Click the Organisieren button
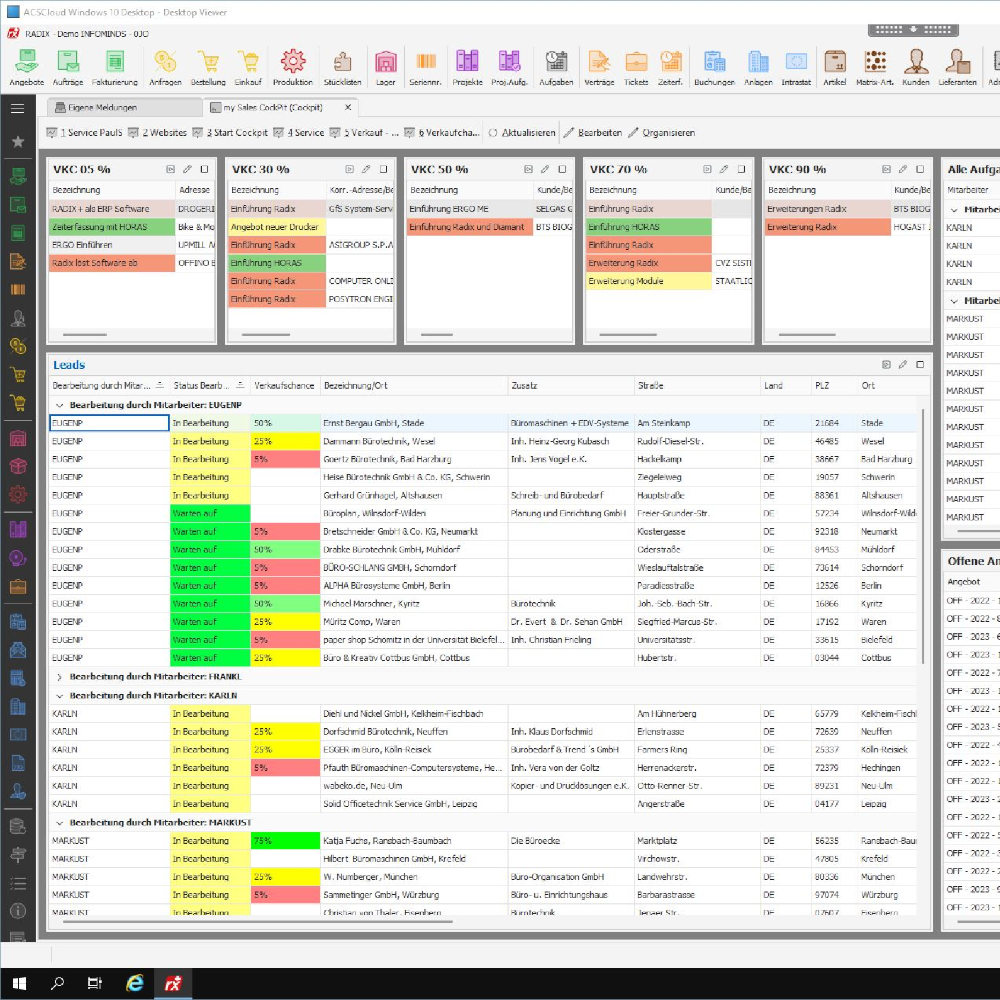Image resolution: width=1000 pixels, height=1000 pixels. click(x=661, y=133)
